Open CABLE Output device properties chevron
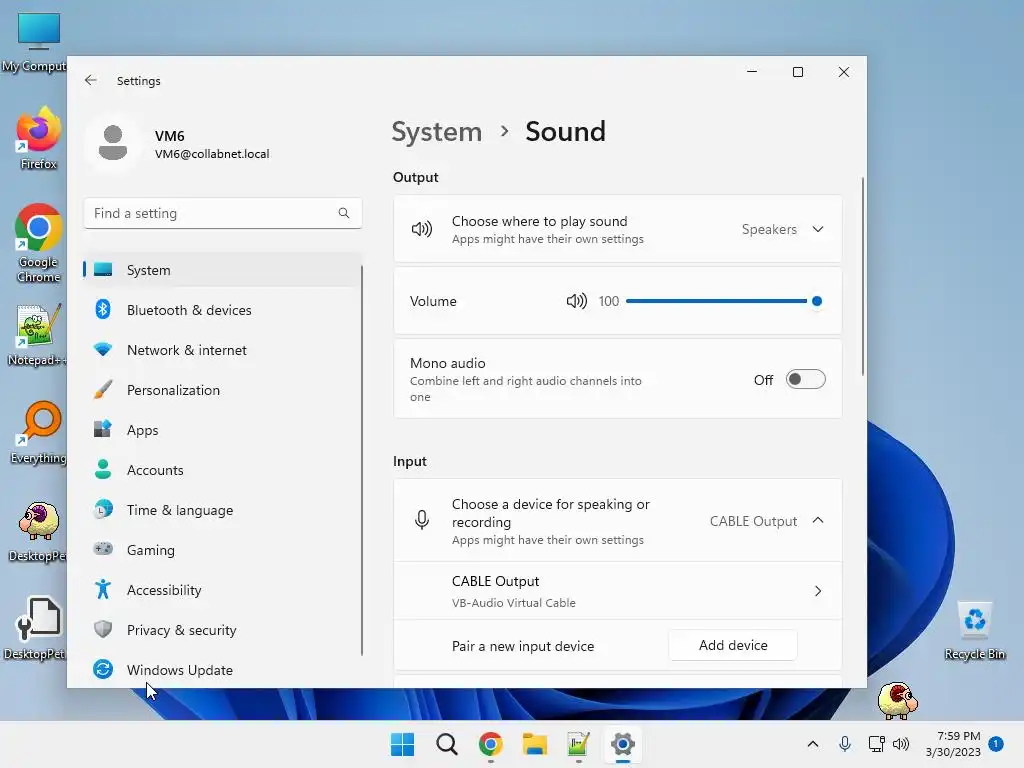This screenshot has width=1024, height=768. (x=818, y=591)
